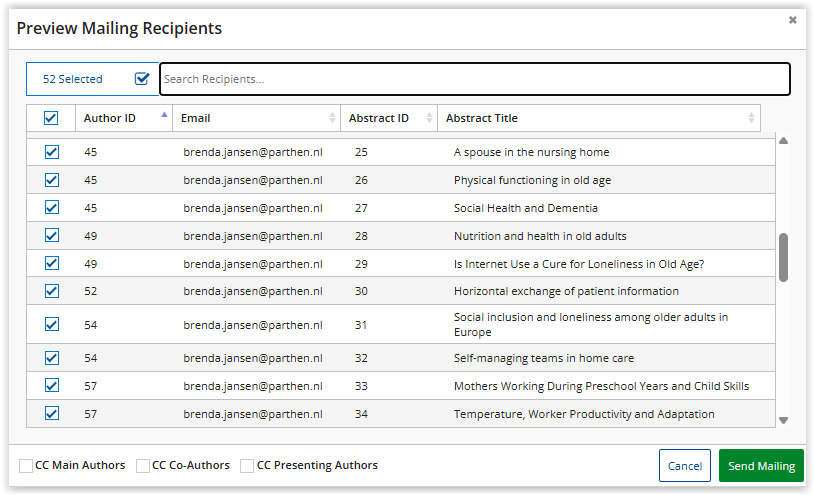Uncheck the row for abstract 25
This screenshot has height=495, width=814.
coord(52,152)
